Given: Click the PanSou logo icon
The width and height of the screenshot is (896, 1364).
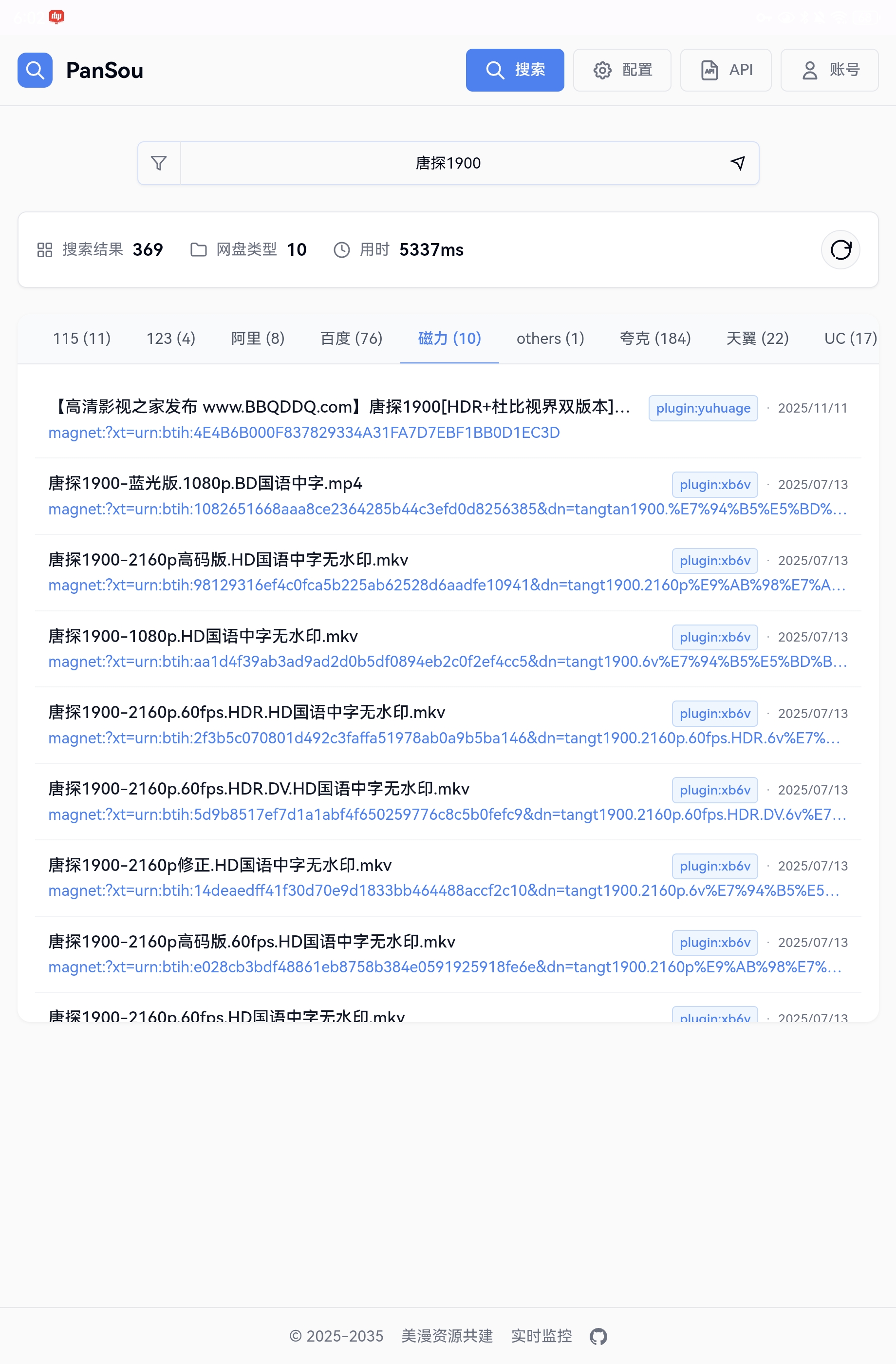Looking at the screenshot, I should click(x=35, y=71).
